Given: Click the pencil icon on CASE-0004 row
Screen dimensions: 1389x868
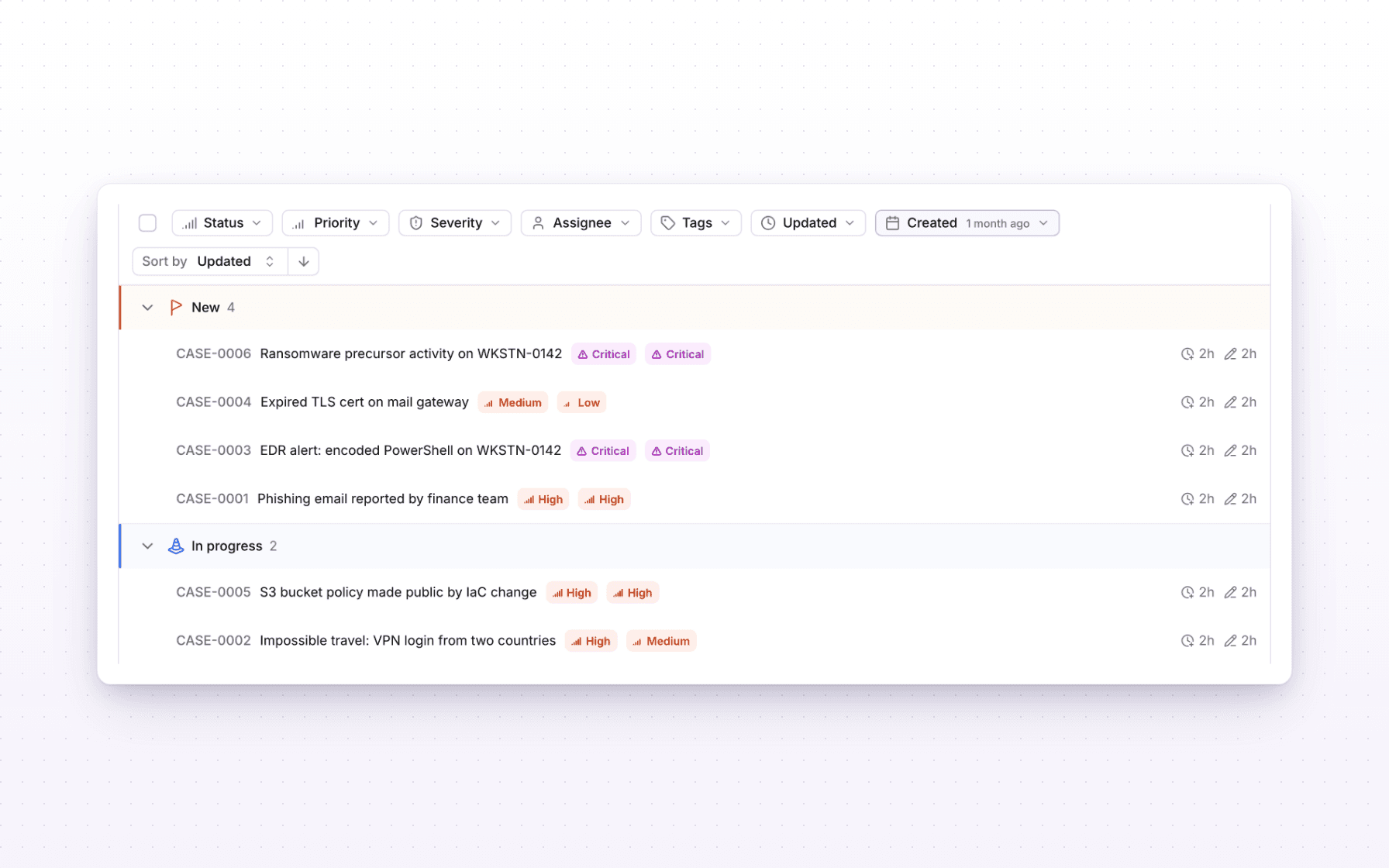Looking at the screenshot, I should coord(1230,402).
